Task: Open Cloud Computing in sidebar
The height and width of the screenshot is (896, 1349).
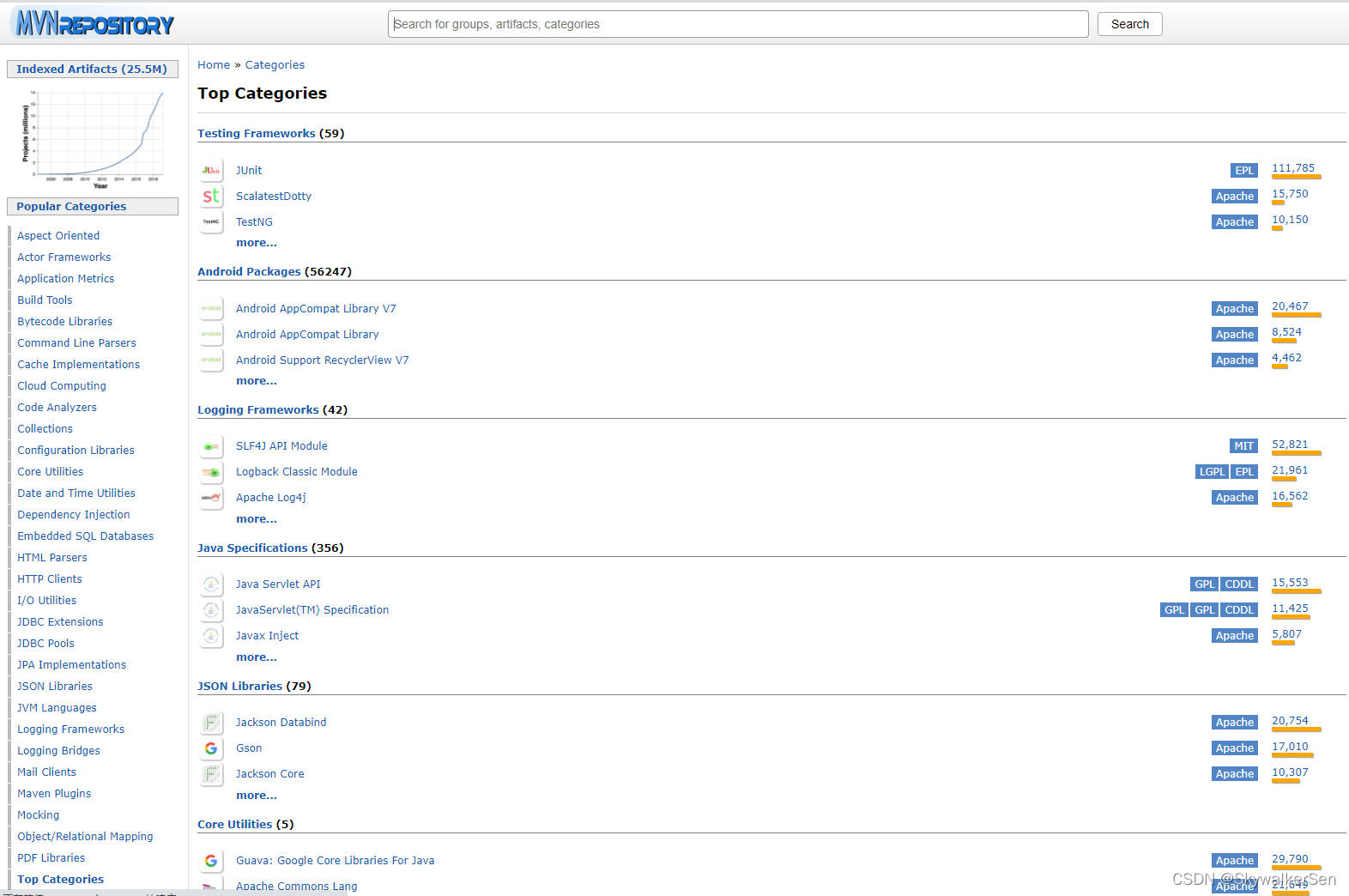Action: pyautogui.click(x=62, y=386)
